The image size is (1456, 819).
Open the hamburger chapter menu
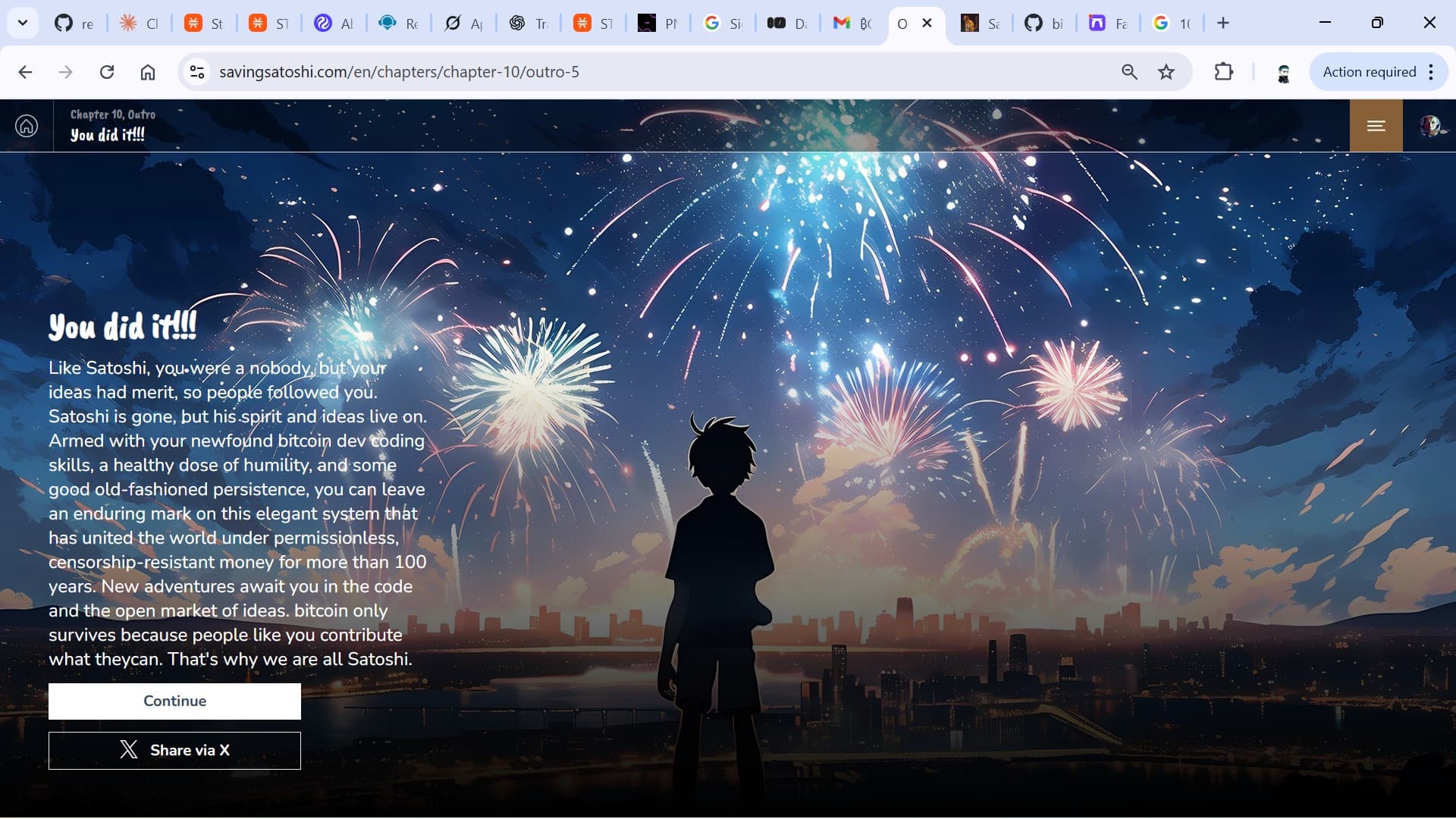[x=1376, y=126]
